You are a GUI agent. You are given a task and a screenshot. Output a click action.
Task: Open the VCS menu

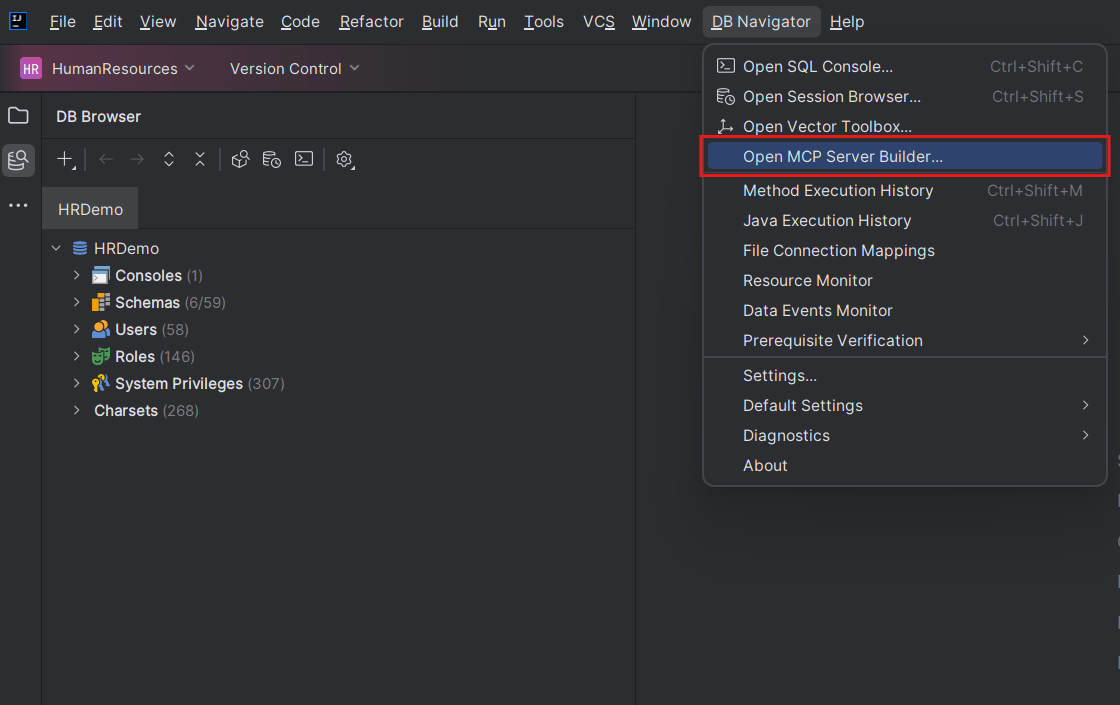coord(599,22)
